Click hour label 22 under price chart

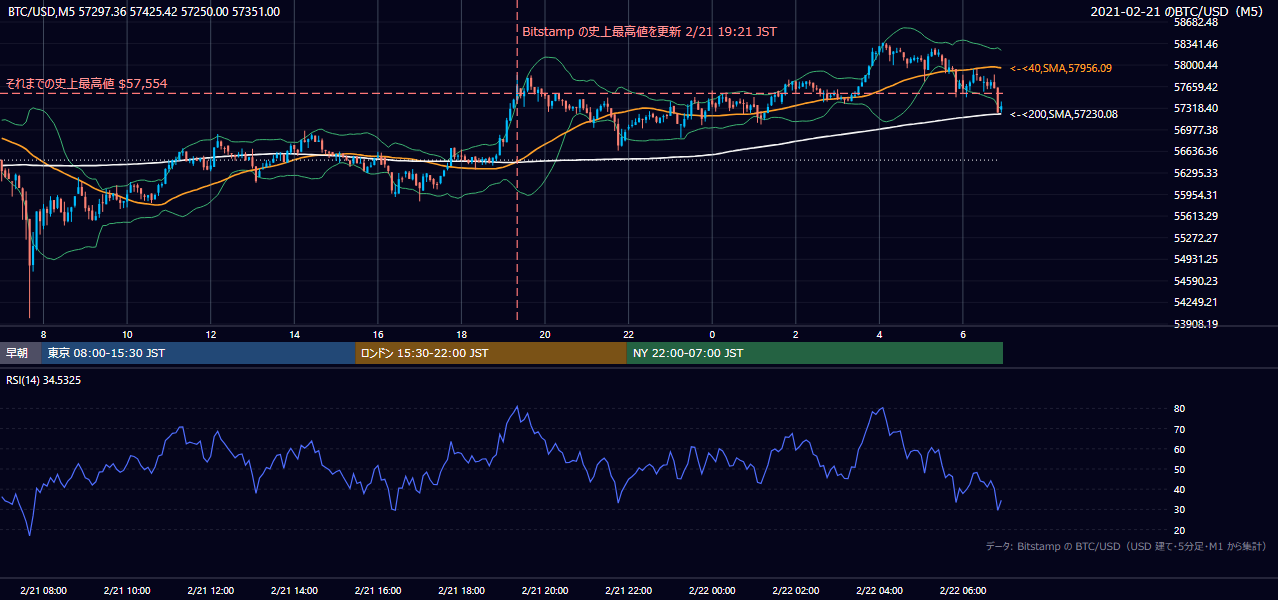point(628,334)
